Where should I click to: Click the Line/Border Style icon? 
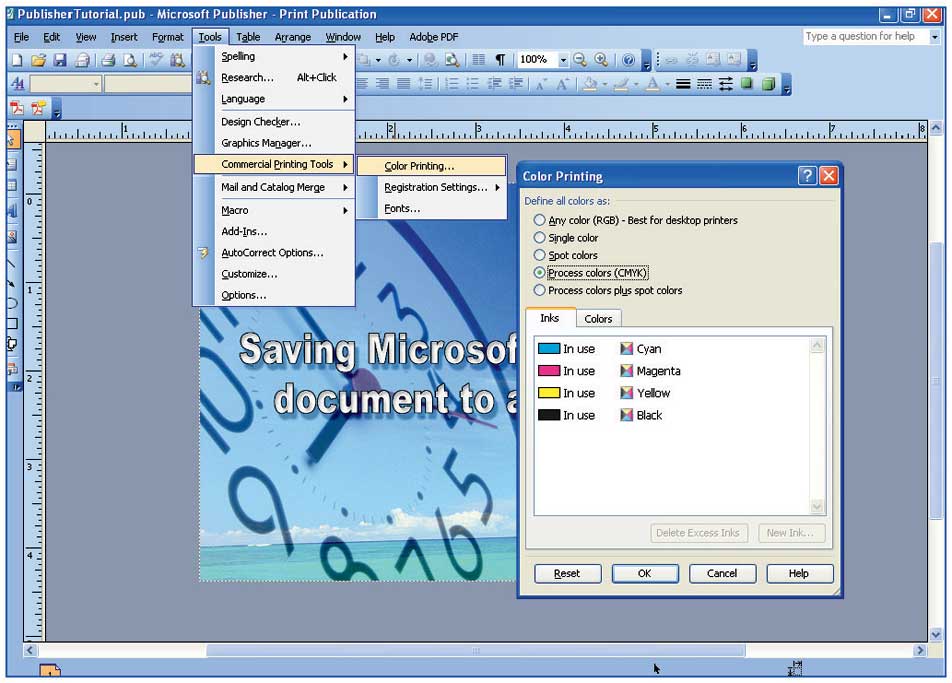pyautogui.click(x=683, y=84)
